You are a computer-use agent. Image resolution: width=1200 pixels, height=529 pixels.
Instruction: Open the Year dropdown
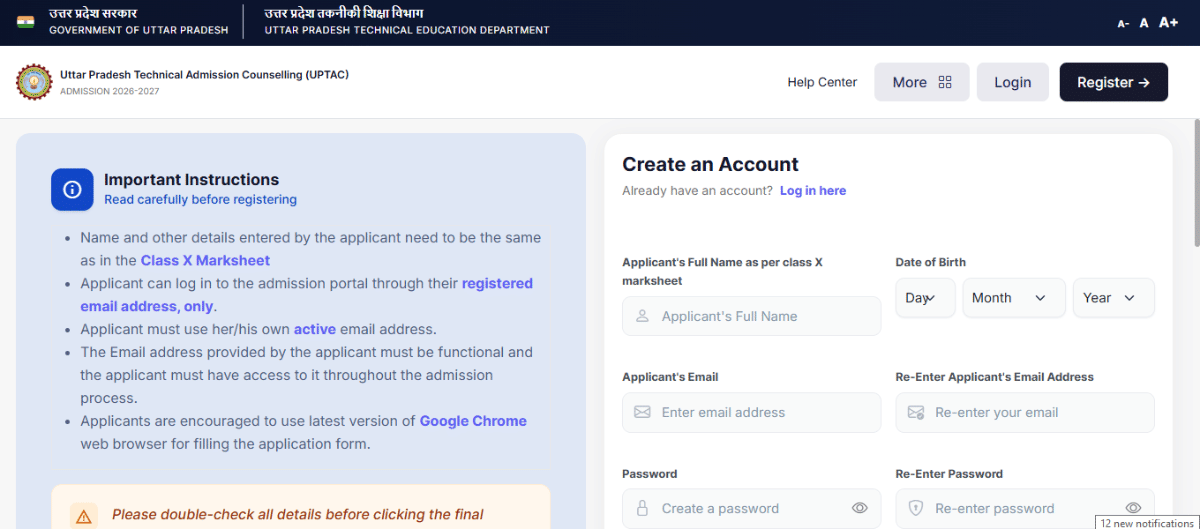pyautogui.click(x=1114, y=298)
